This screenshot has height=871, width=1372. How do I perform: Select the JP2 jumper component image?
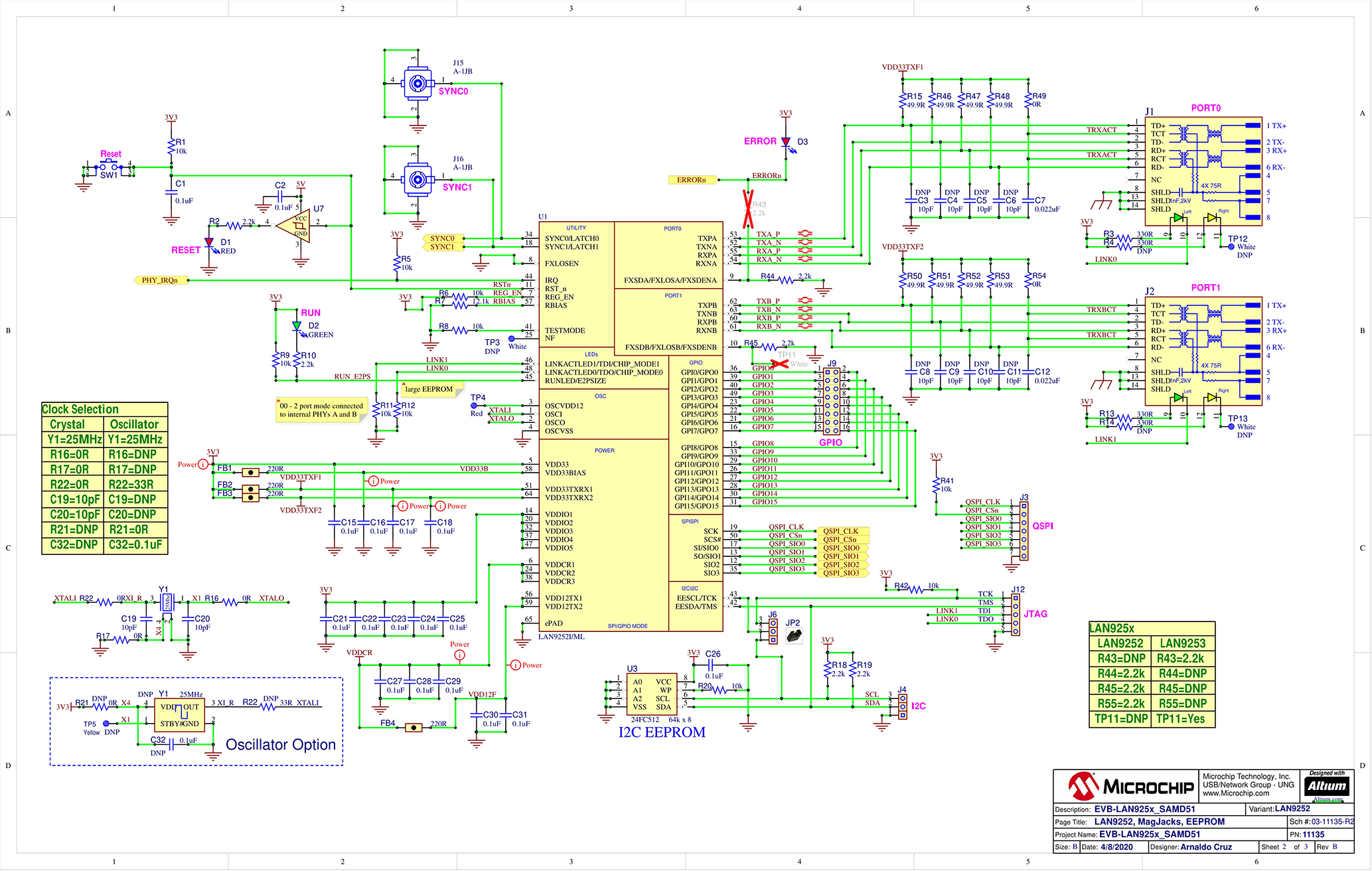tap(793, 635)
